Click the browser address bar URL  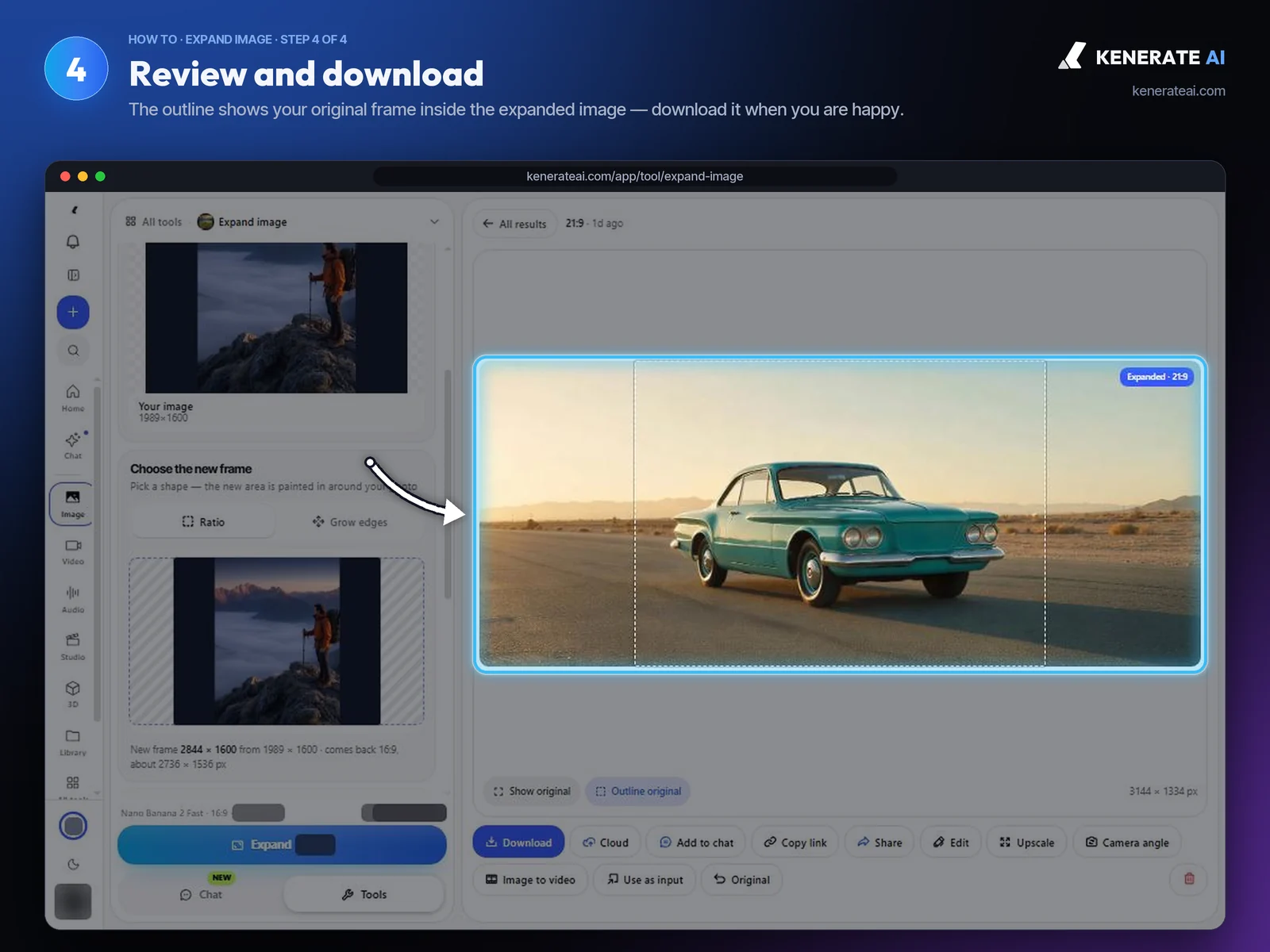click(635, 176)
